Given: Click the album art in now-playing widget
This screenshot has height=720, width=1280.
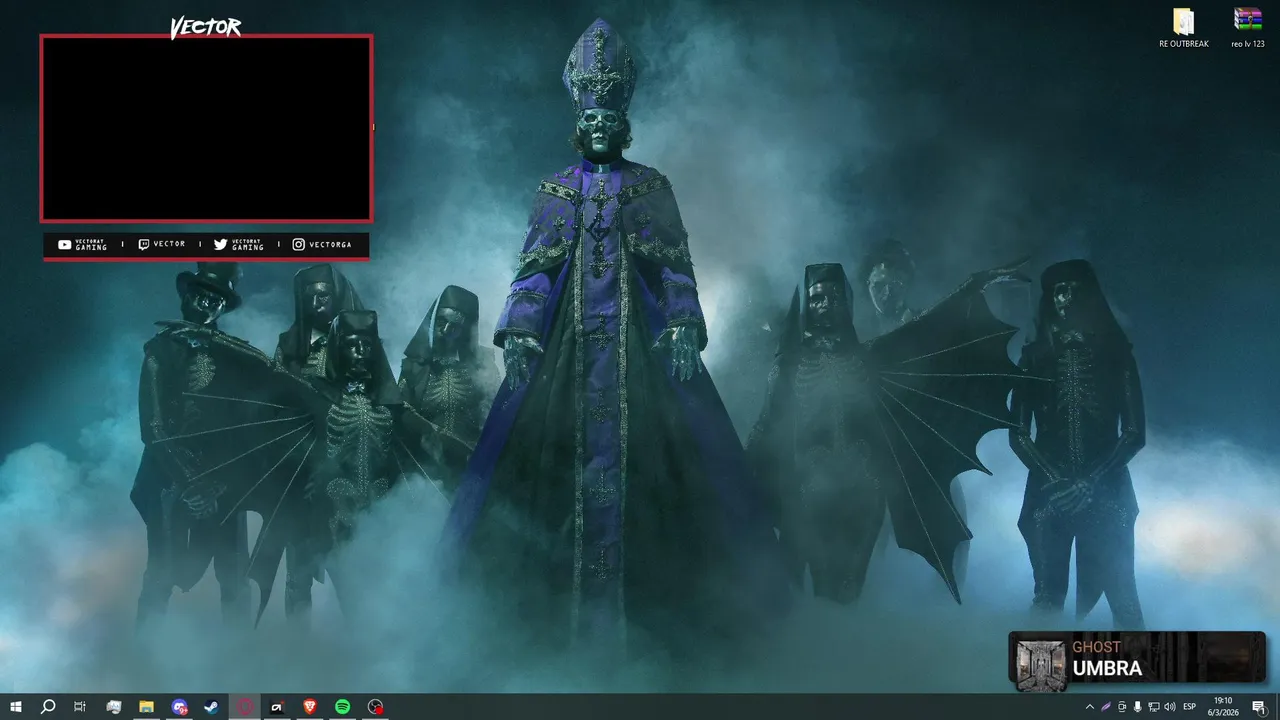Looking at the screenshot, I should [x=1041, y=664].
